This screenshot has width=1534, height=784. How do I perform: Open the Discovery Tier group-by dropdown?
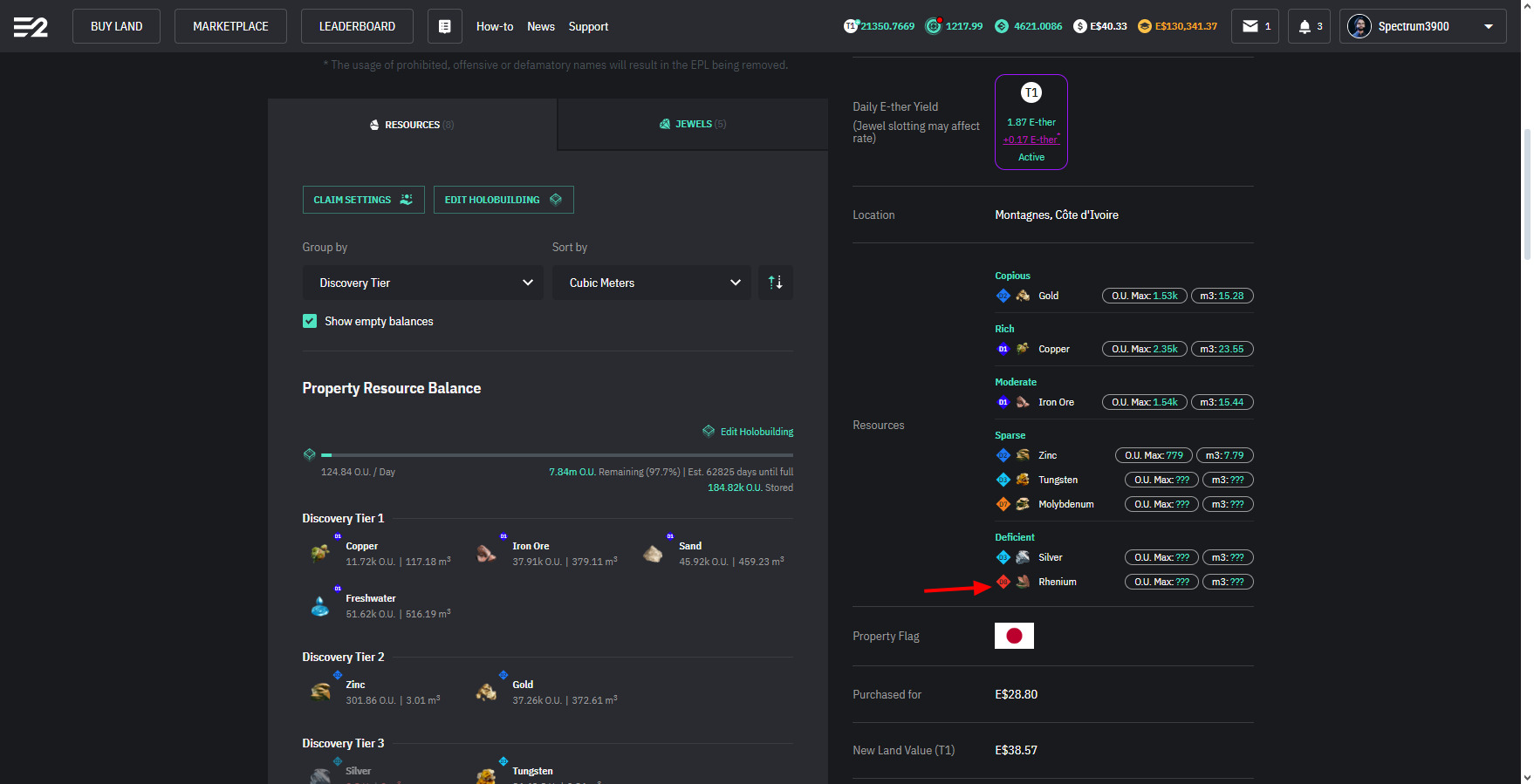[x=422, y=283]
